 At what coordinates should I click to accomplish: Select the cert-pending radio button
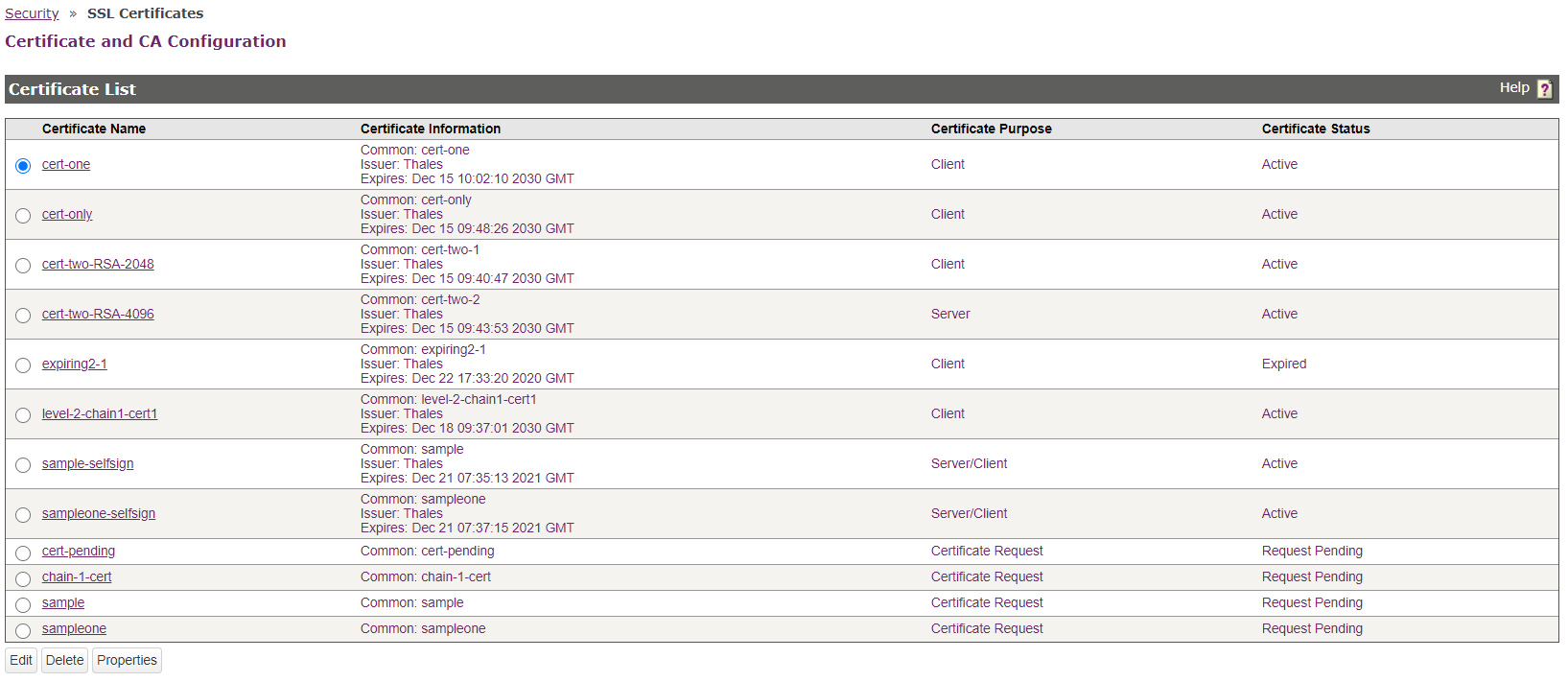point(22,553)
